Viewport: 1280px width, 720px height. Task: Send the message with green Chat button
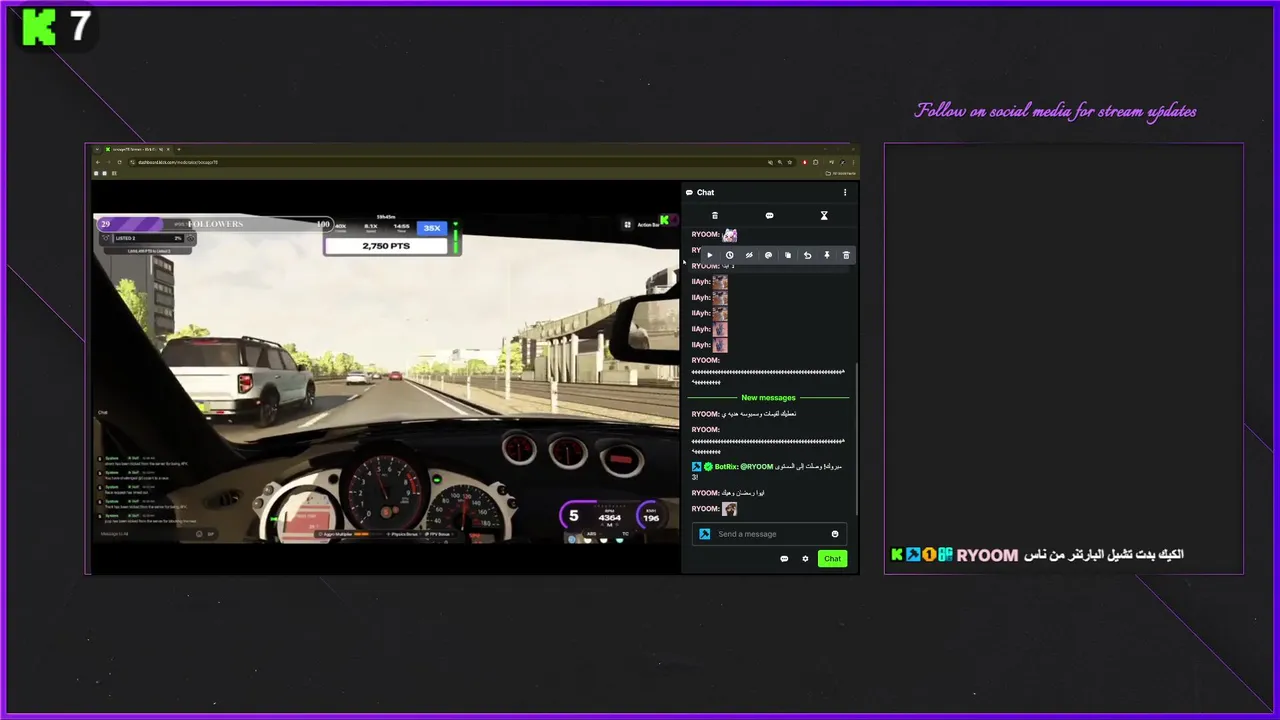coord(832,559)
